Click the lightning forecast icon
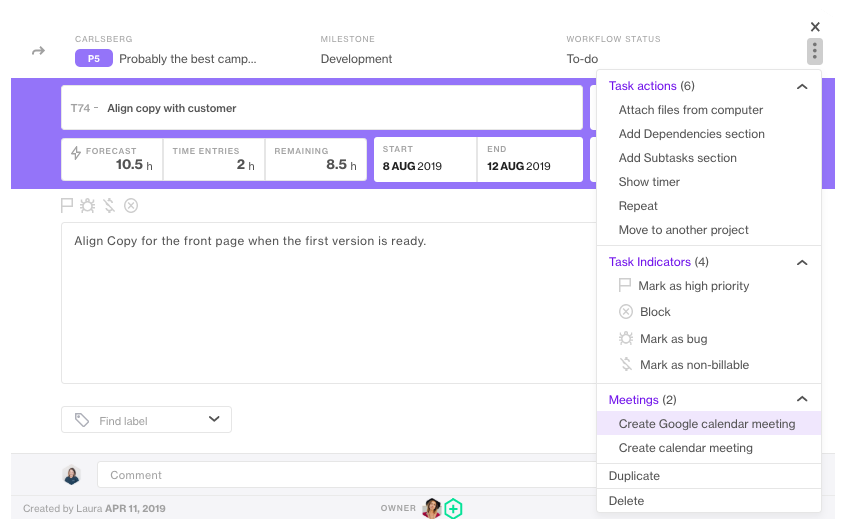 [76, 152]
